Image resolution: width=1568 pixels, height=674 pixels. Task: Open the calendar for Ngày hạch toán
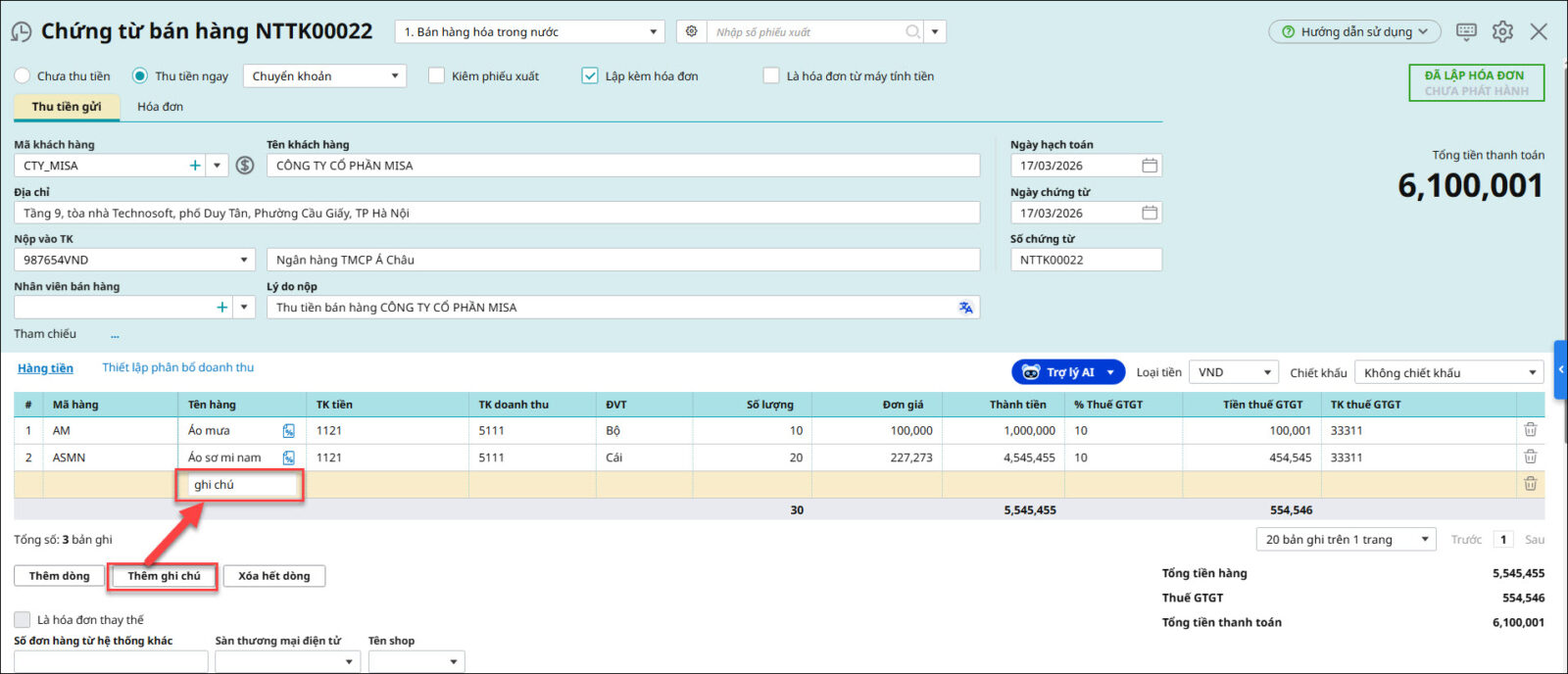pos(1150,166)
